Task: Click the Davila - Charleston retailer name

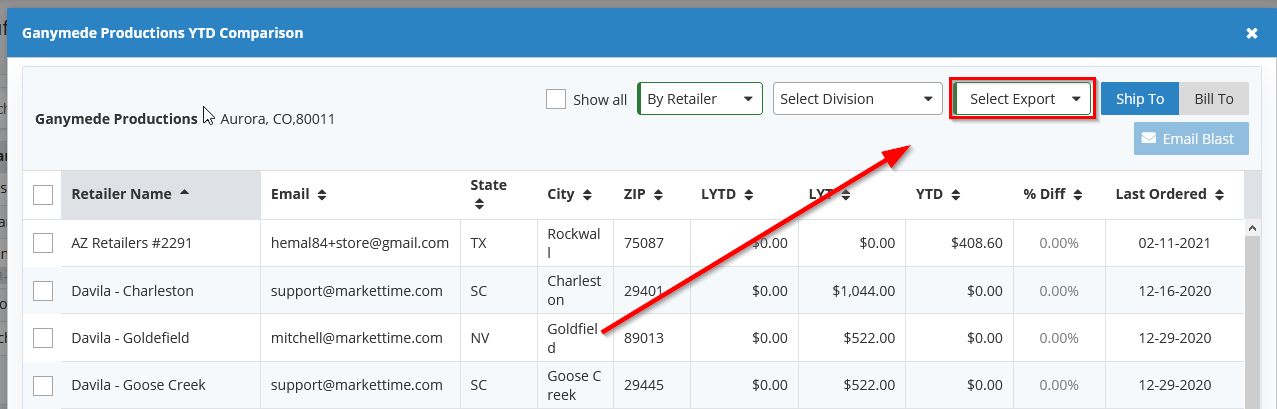Action: (x=132, y=291)
